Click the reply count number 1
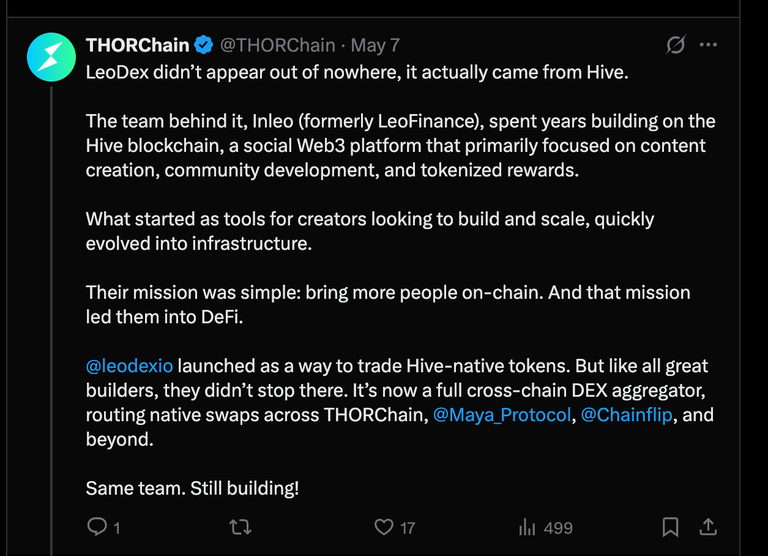Viewport: 768px width, 556px height. click(x=117, y=528)
